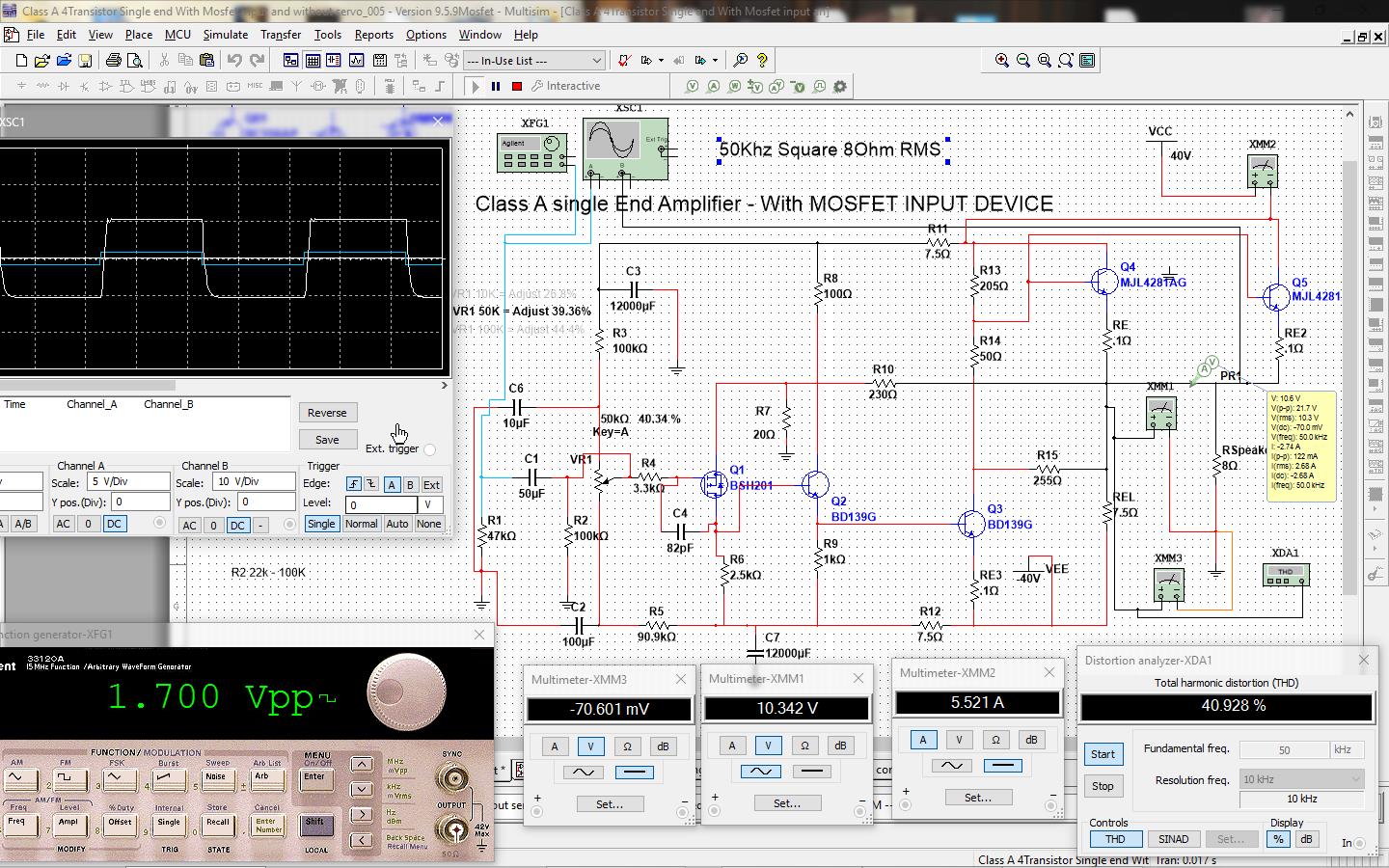Expand the In-Use List dropdown

click(596, 60)
